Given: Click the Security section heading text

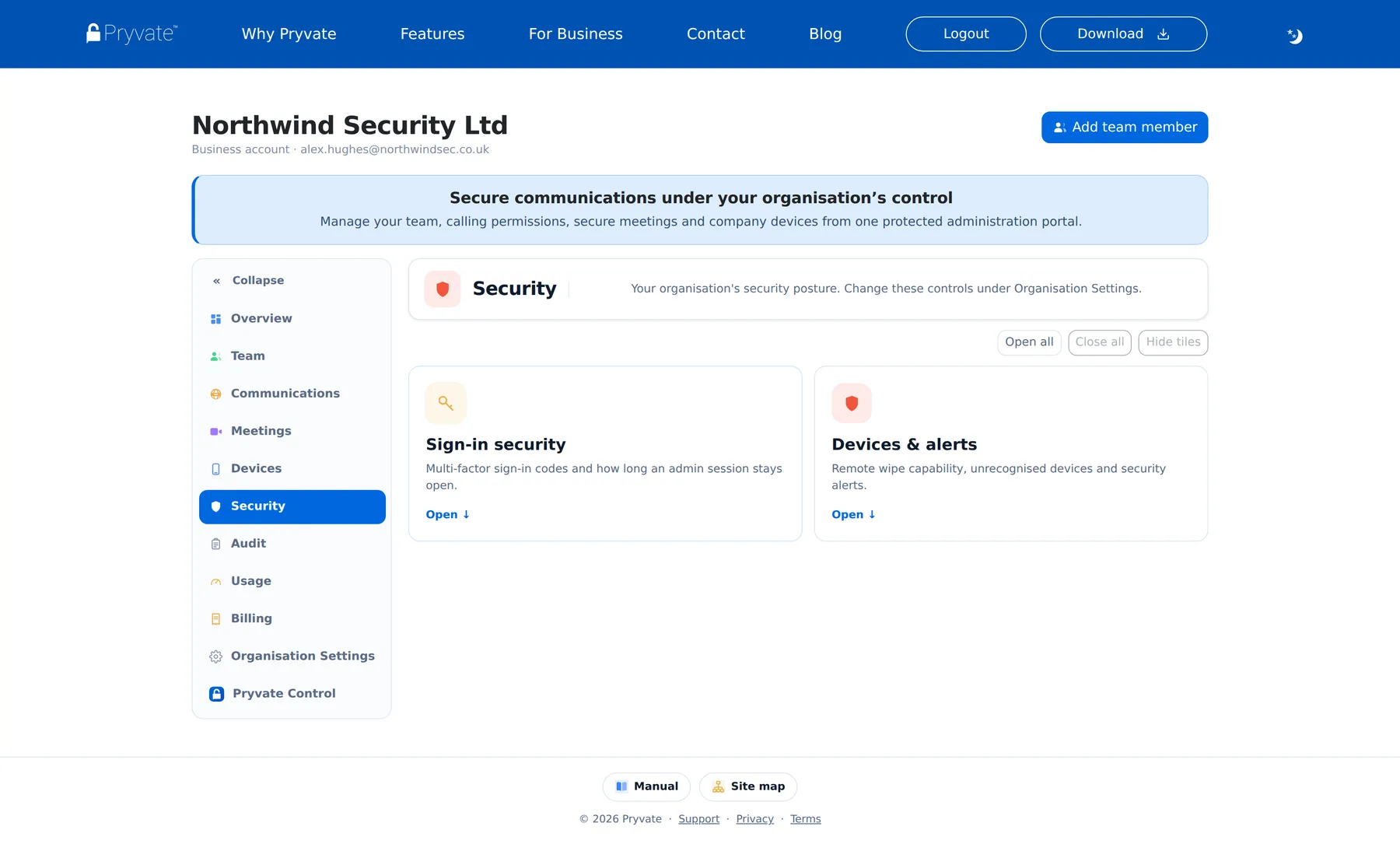Looking at the screenshot, I should (x=514, y=289).
